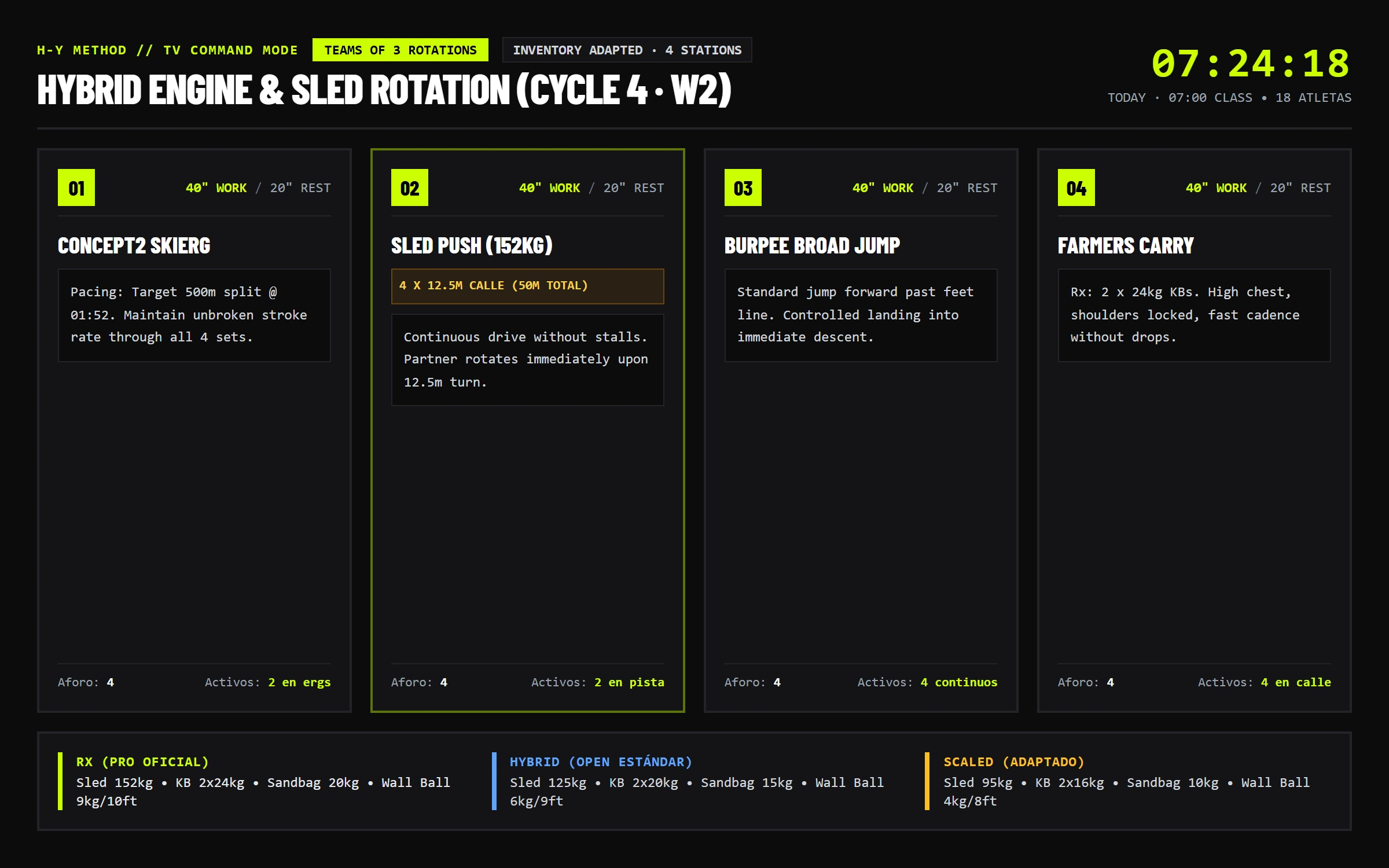1389x868 pixels.
Task: Select station number badge 02
Action: point(410,187)
